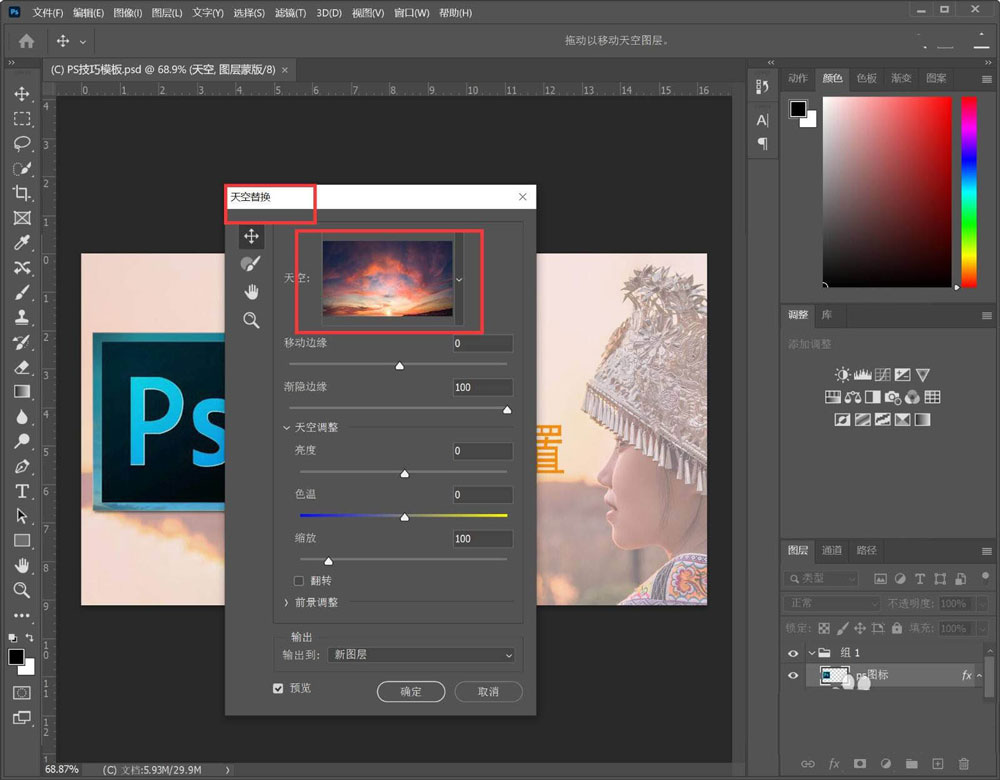Add a layer mask from Layers panel footer

(860, 763)
